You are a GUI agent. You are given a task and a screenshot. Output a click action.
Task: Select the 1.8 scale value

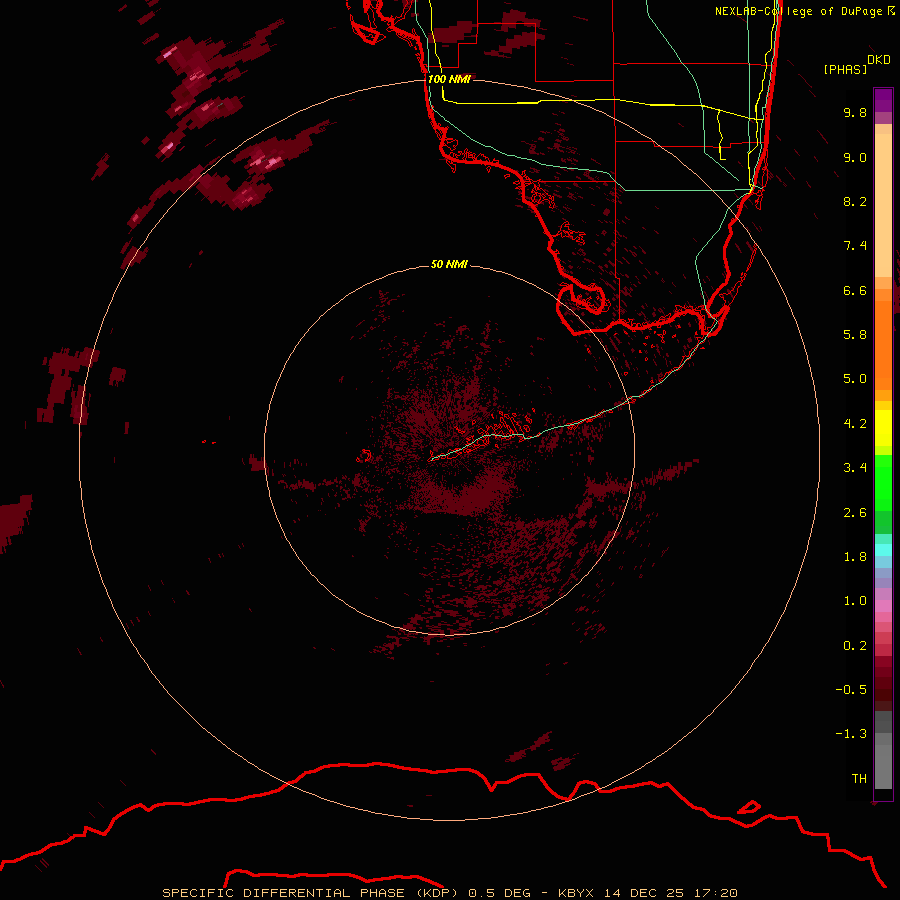point(855,557)
